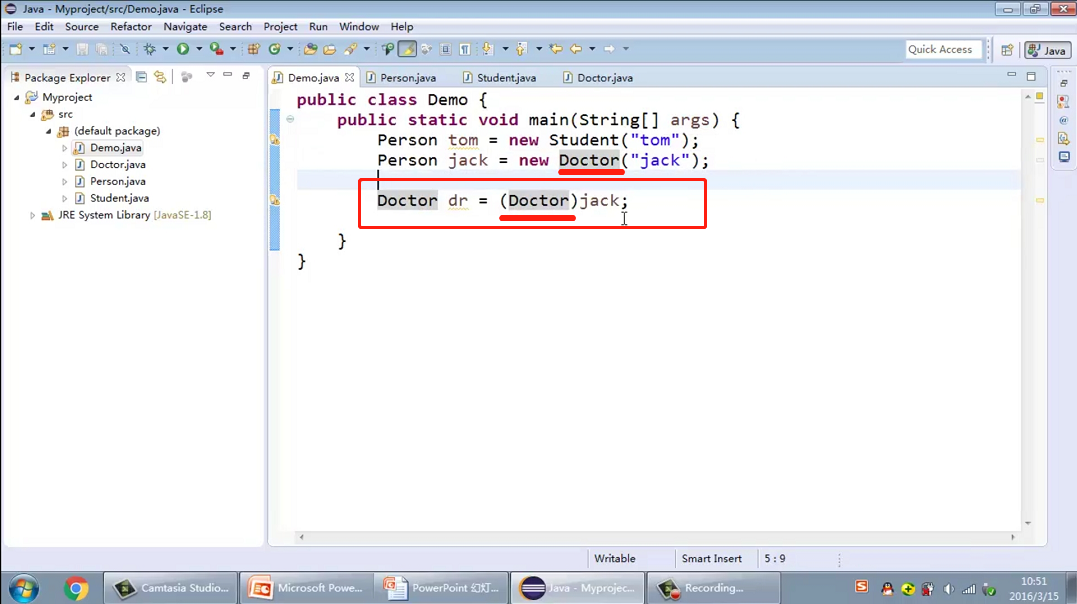Viewport: 1077px width, 604px height.
Task: Select Student.java in Package Explorer
Action: pos(119,198)
